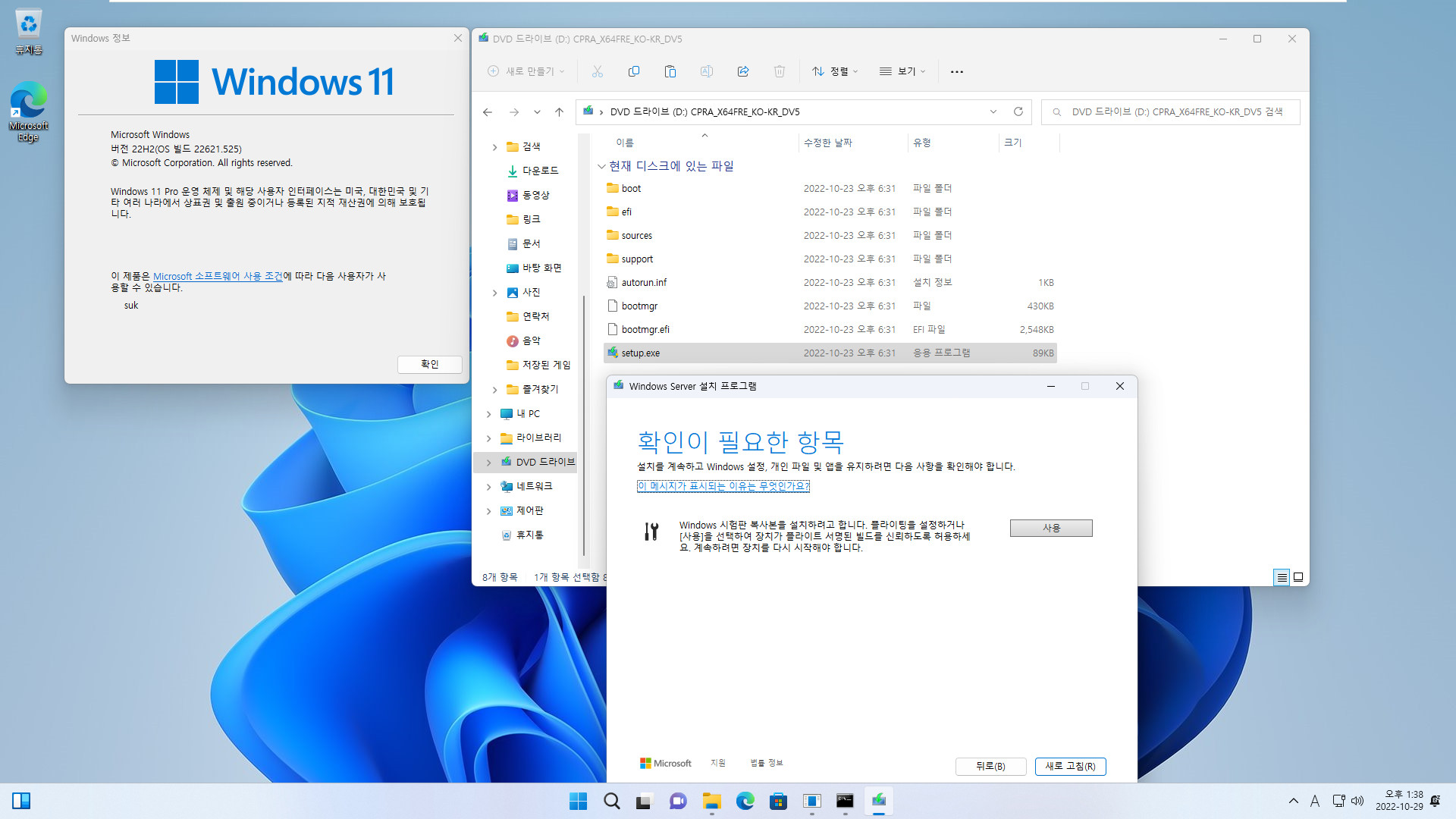Select 바탕 화면 in navigation pane
This screenshot has width=1456, height=819.
[x=541, y=268]
